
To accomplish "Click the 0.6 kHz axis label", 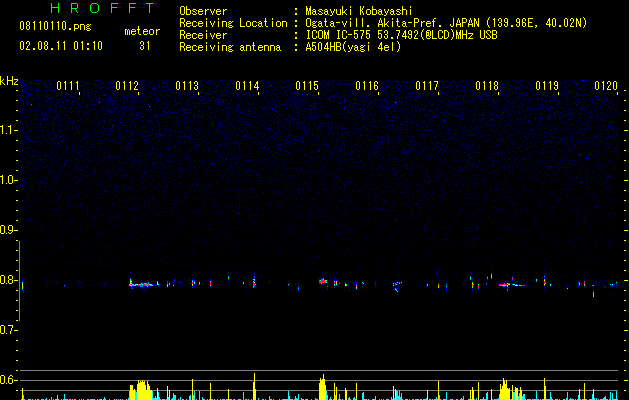I will click(8, 380).
